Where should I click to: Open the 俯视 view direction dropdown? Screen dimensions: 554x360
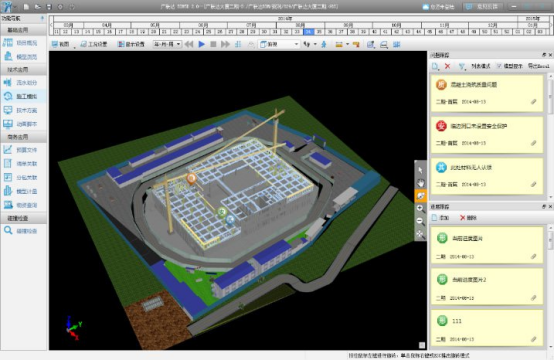coord(279,44)
